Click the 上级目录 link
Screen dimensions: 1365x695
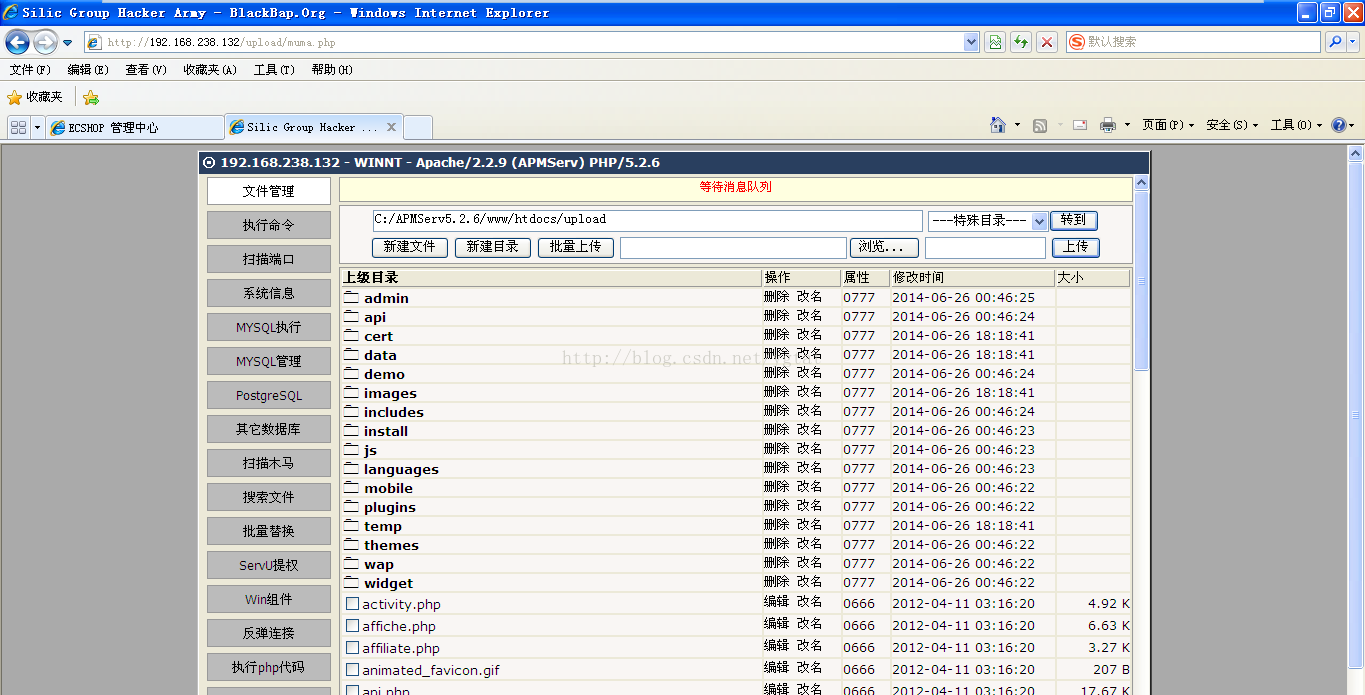[371, 278]
